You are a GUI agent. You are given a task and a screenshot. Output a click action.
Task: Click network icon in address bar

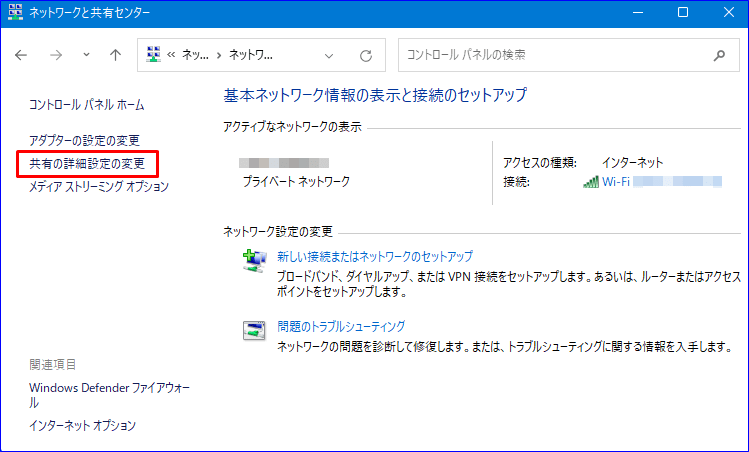click(153, 54)
